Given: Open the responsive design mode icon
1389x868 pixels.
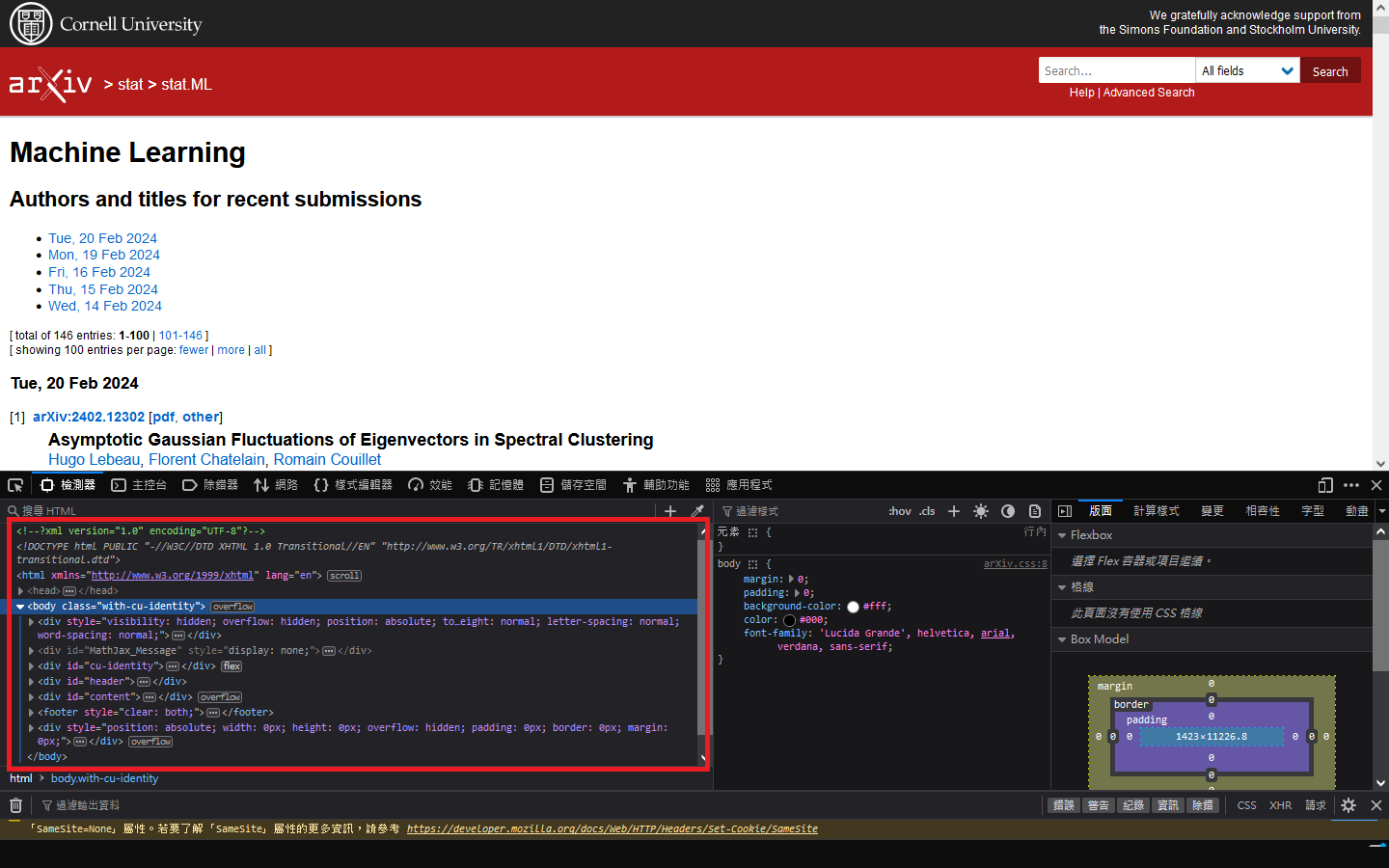Looking at the screenshot, I should (1325, 485).
